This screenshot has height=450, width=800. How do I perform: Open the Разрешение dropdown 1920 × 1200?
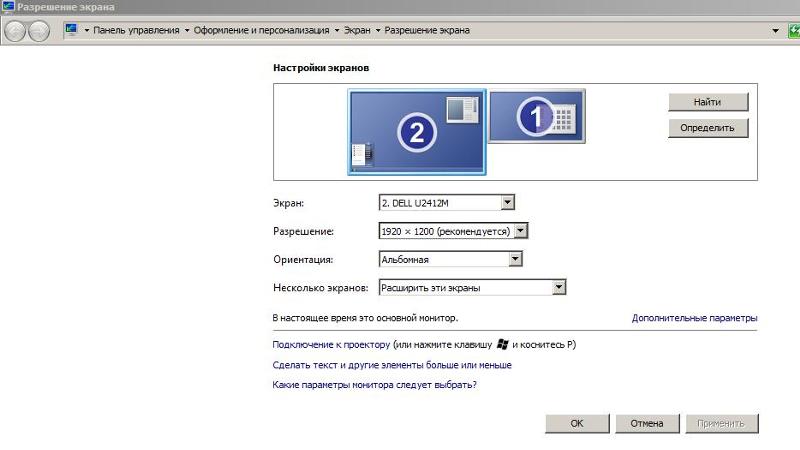point(453,231)
